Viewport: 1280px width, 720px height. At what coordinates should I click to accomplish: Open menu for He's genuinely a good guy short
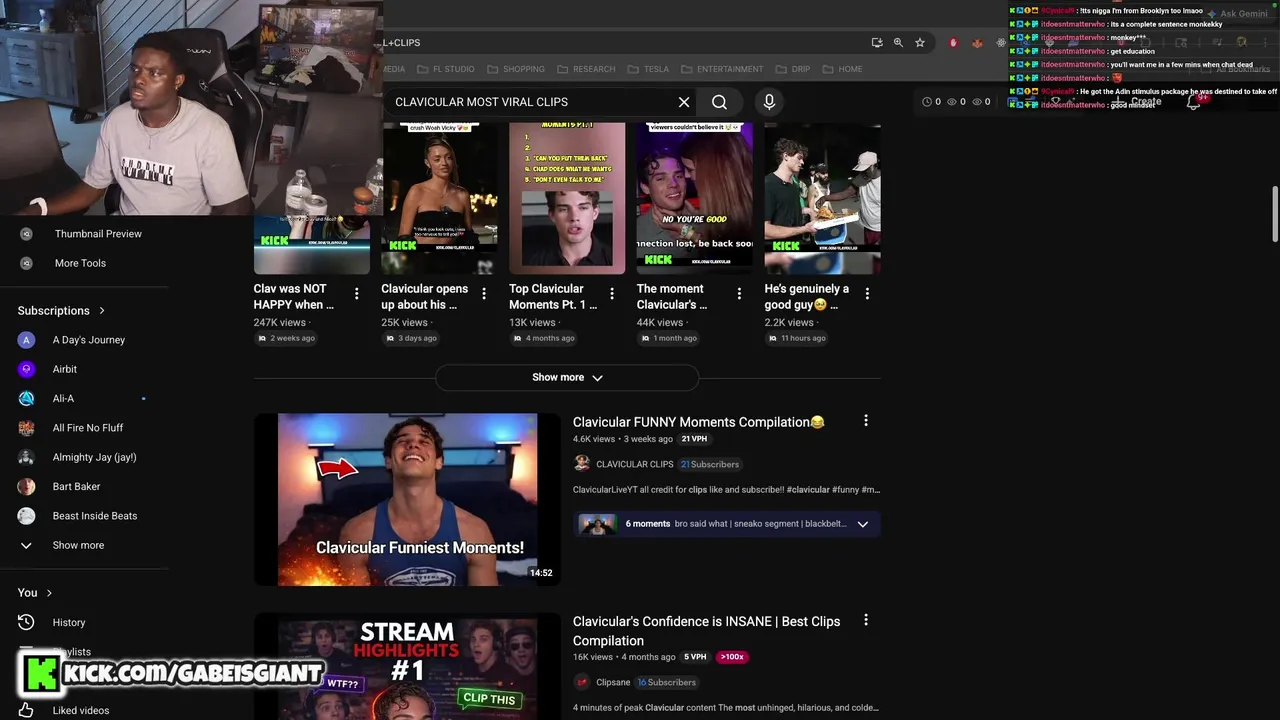point(867,294)
